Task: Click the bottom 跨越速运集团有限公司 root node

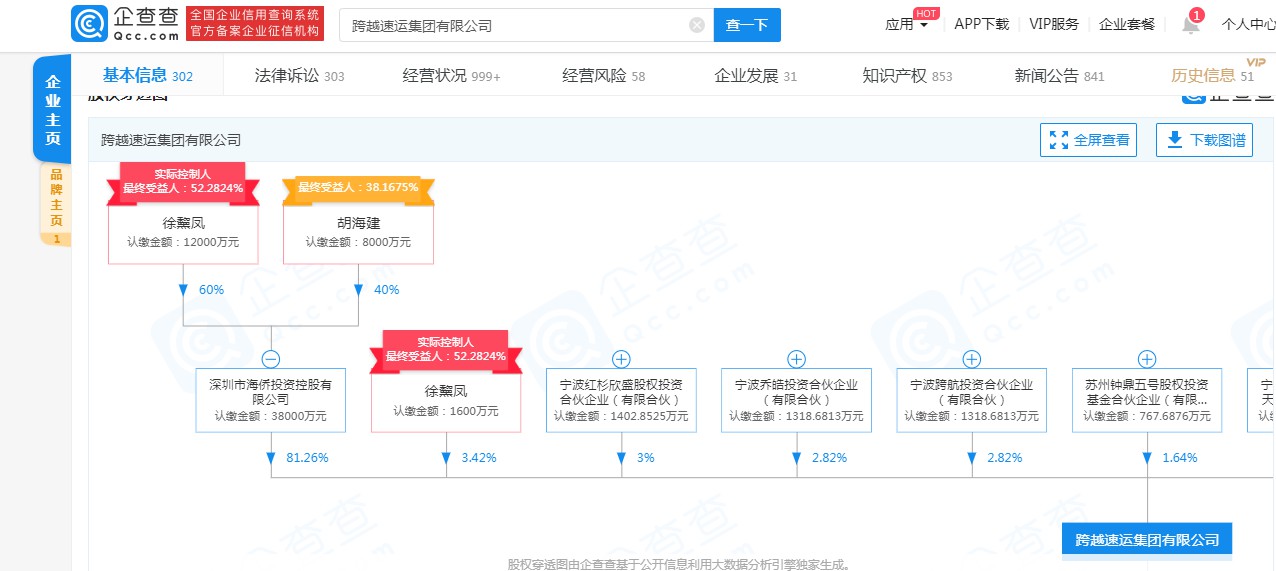Action: pos(1147,540)
